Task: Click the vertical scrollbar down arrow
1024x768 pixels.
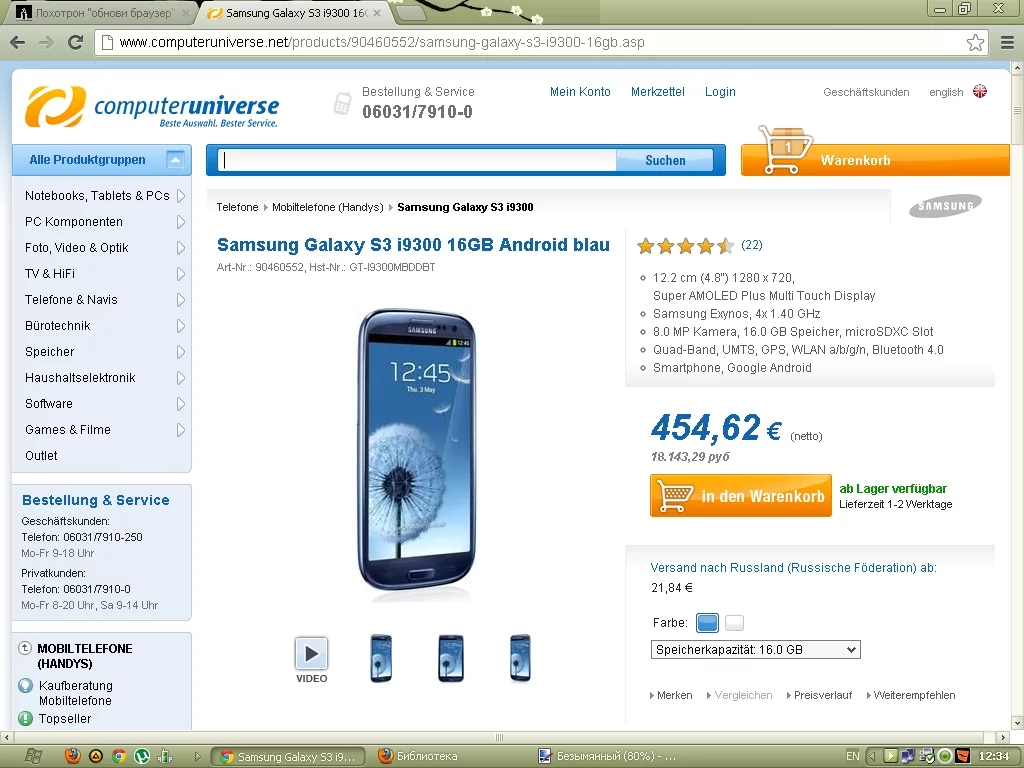Action: [1017, 723]
